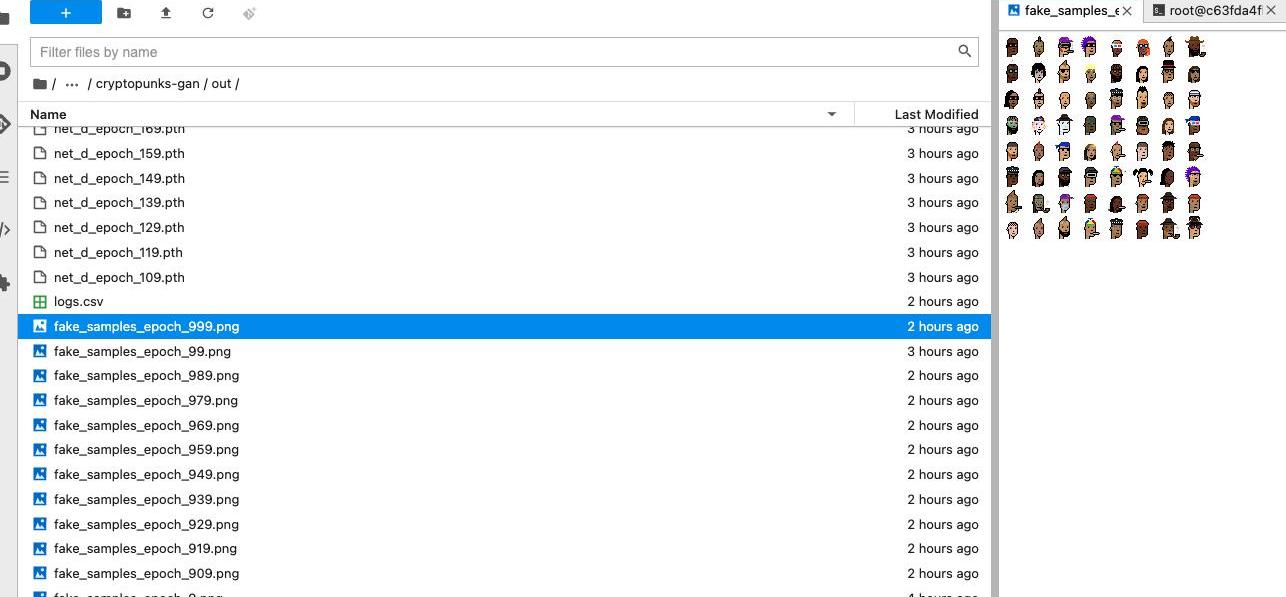The width and height of the screenshot is (1286, 597).
Task: Focus the Filter files by name field
Action: [x=495, y=52]
